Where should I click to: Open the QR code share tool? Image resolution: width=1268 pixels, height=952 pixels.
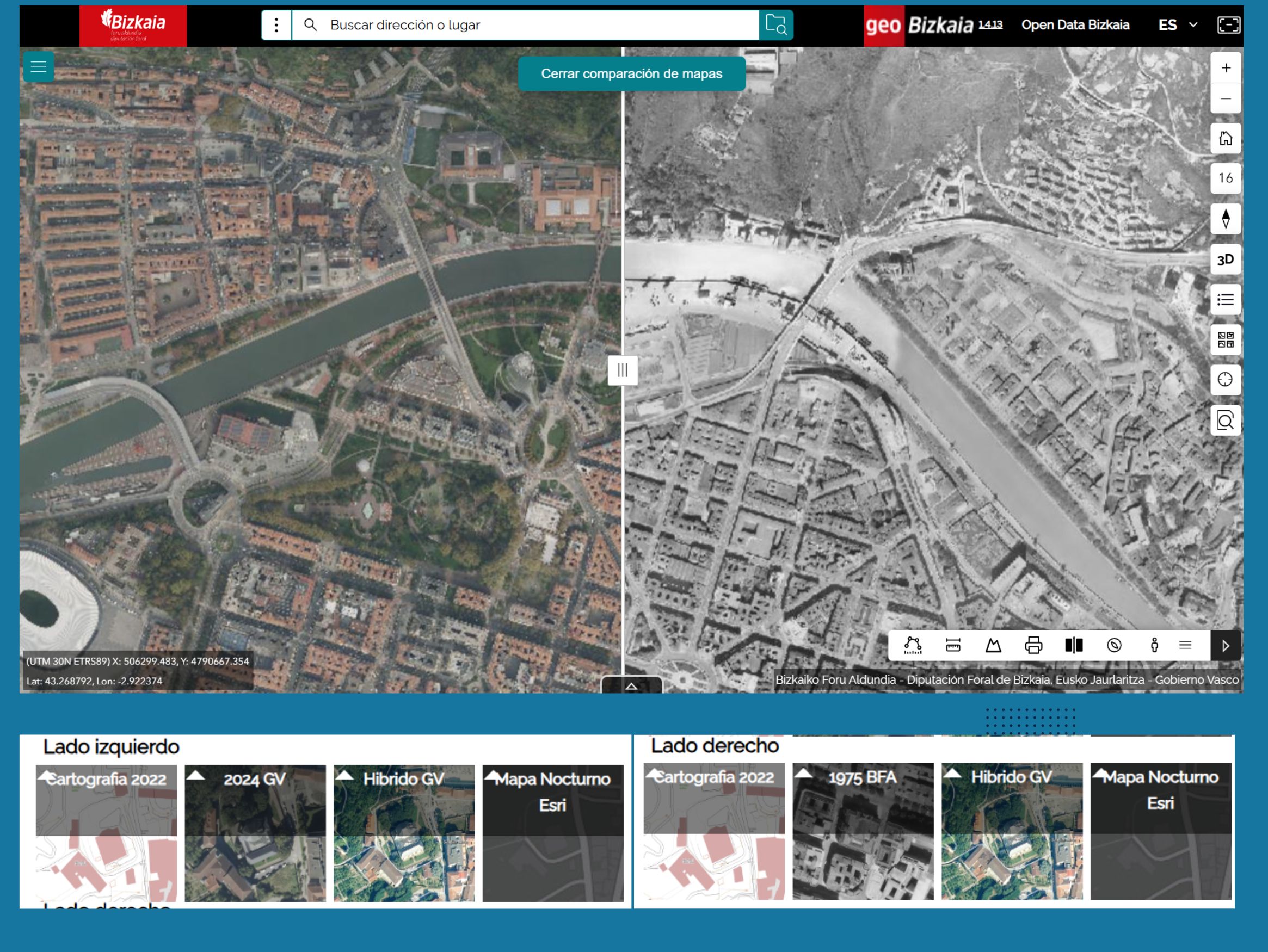click(x=1225, y=339)
